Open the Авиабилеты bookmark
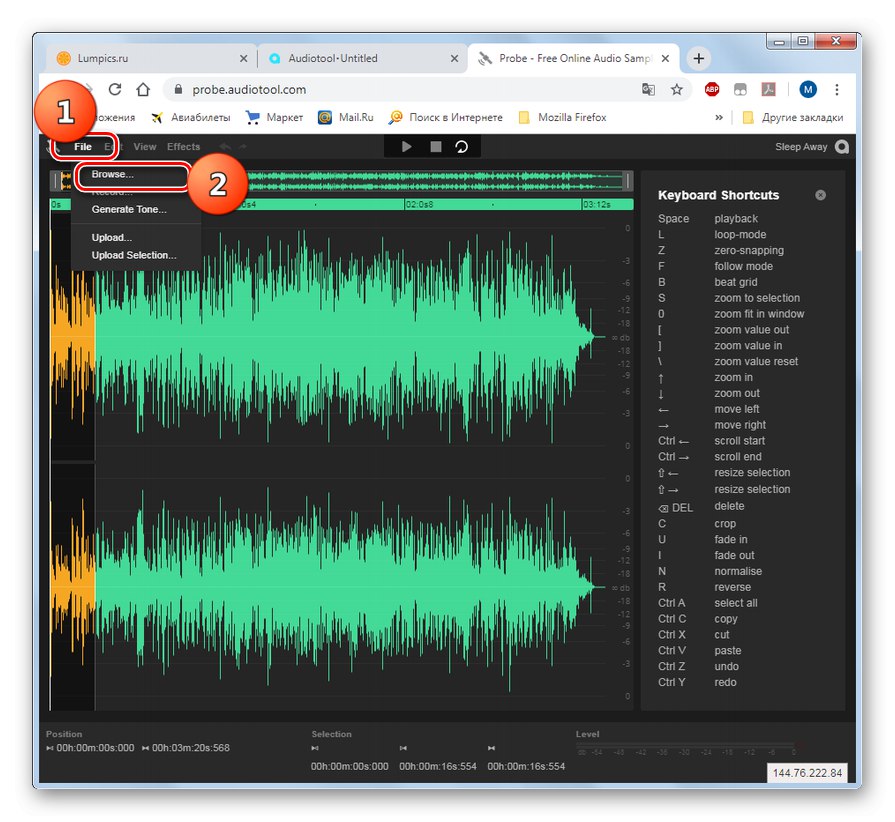Screen dimensions: 895x822 (190, 118)
